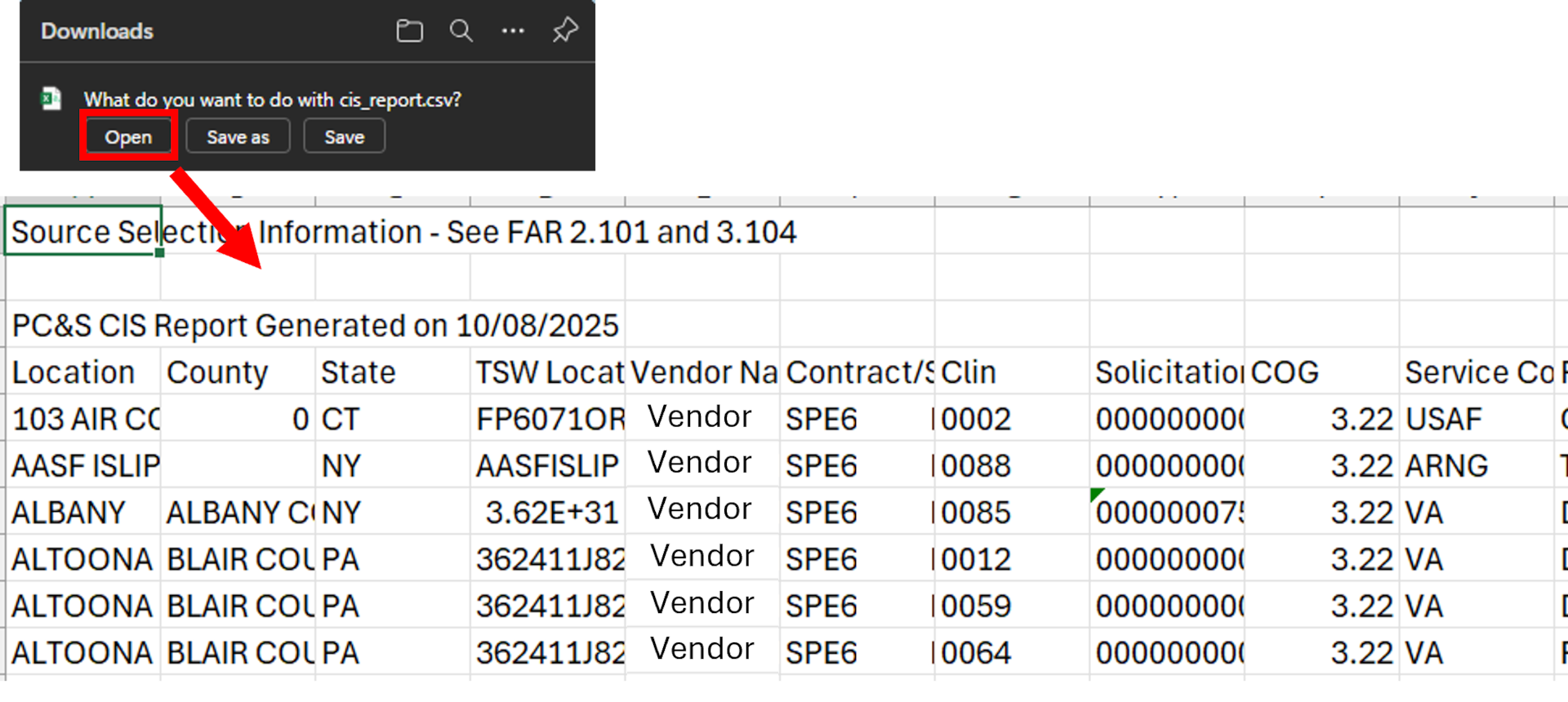
Task: Select the 3.22 COG cell in USAF row
Action: (1322, 419)
